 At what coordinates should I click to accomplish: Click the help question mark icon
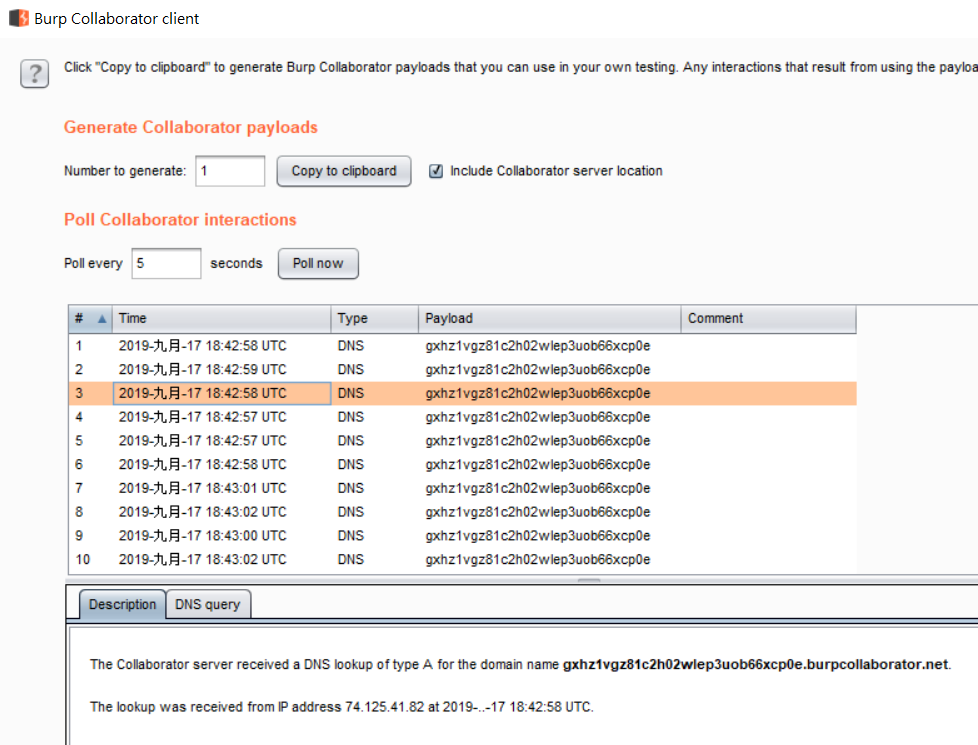click(x=34, y=74)
